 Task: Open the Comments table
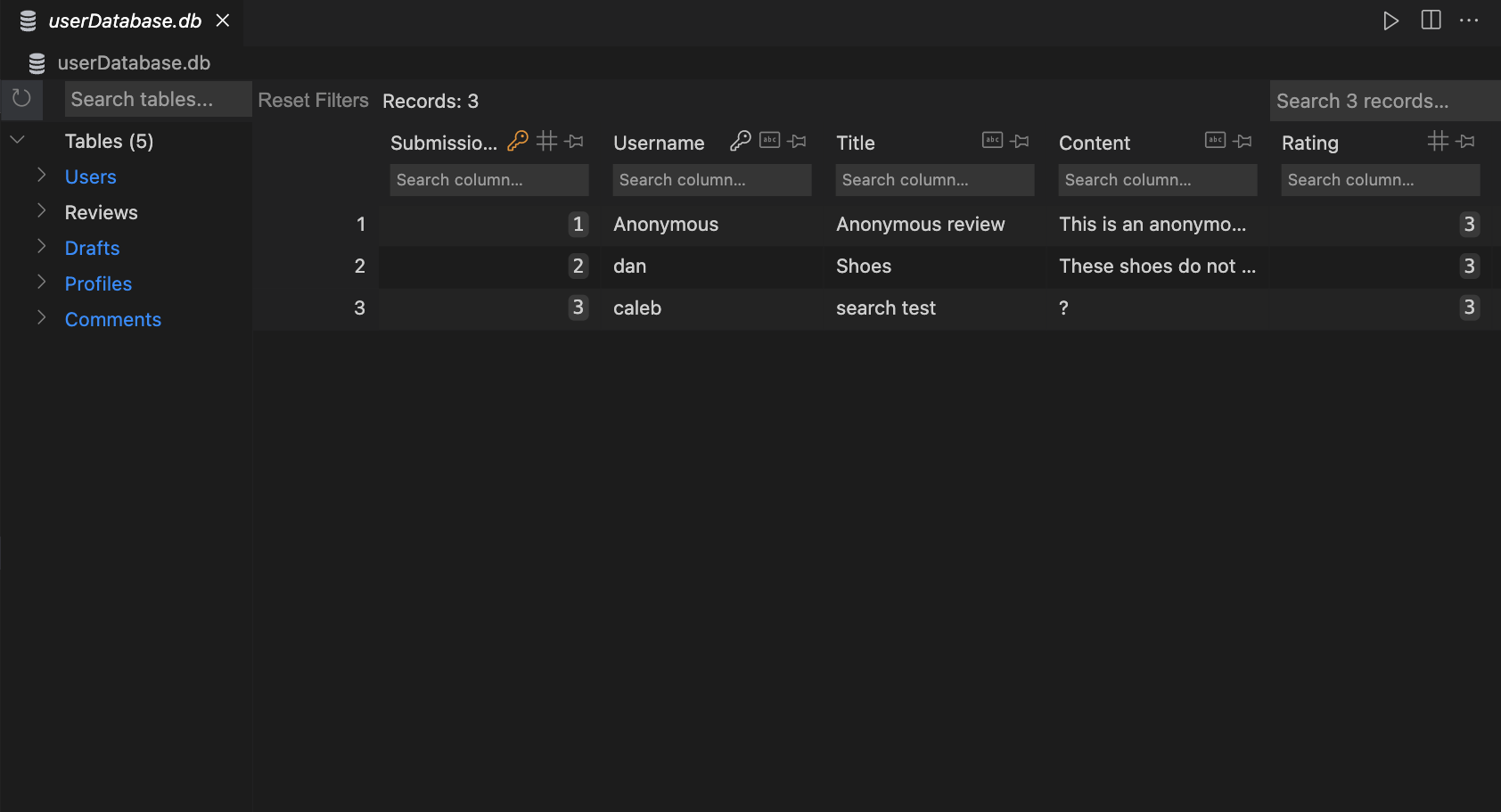click(113, 319)
